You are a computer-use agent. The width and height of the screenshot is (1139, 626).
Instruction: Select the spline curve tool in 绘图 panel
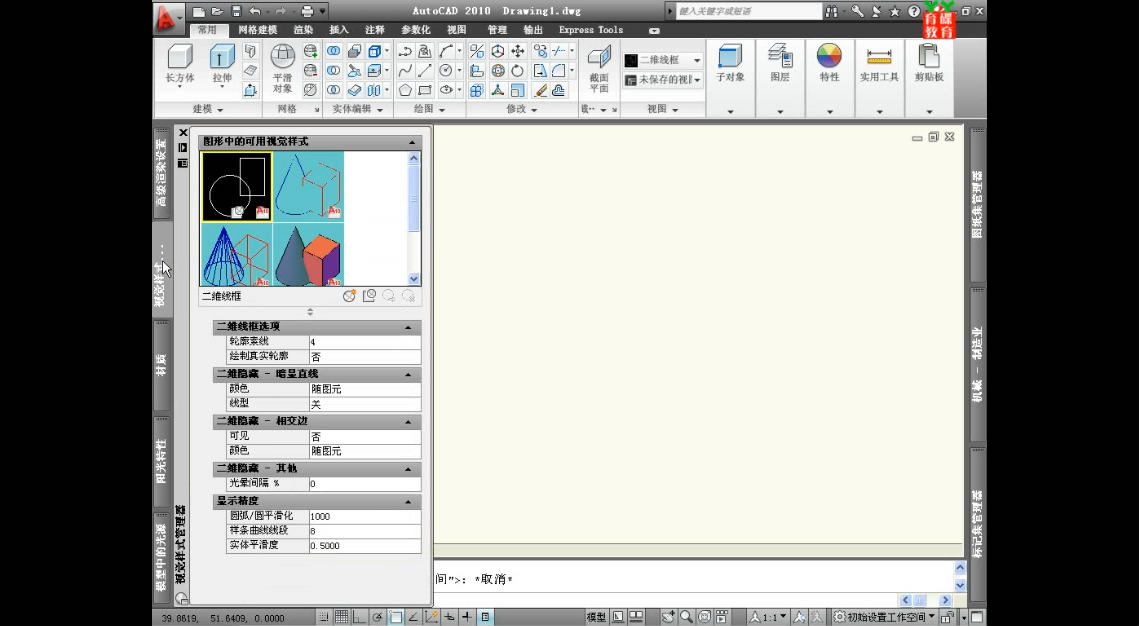[405, 70]
